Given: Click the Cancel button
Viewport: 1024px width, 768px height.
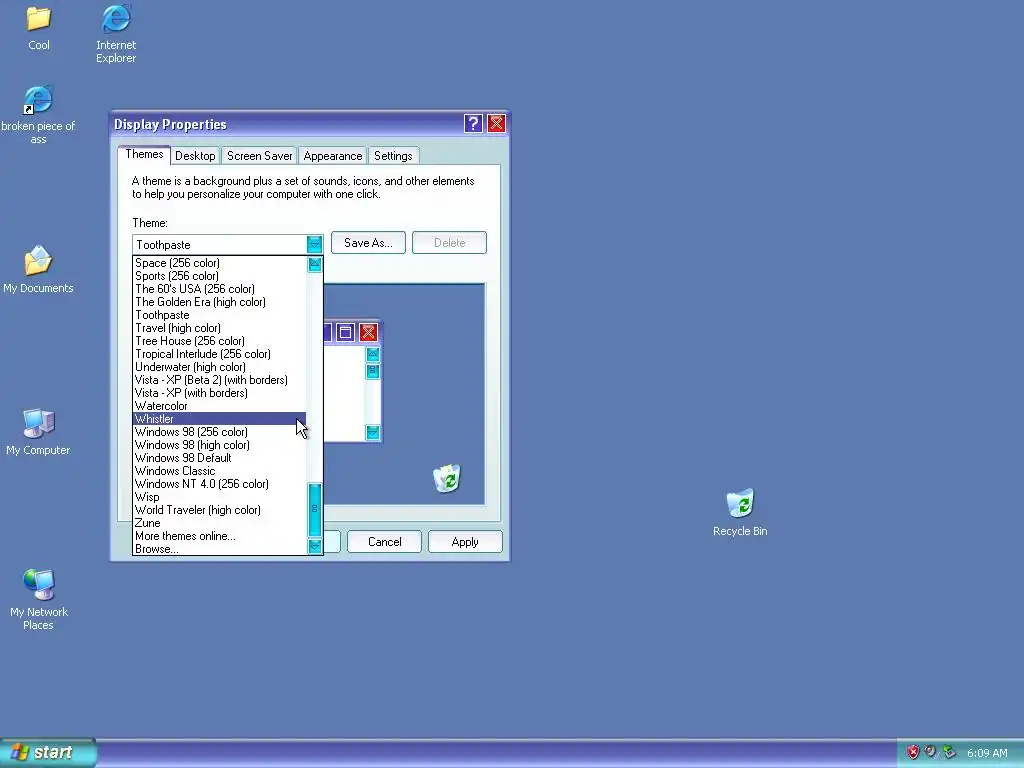Looking at the screenshot, I should tap(385, 542).
